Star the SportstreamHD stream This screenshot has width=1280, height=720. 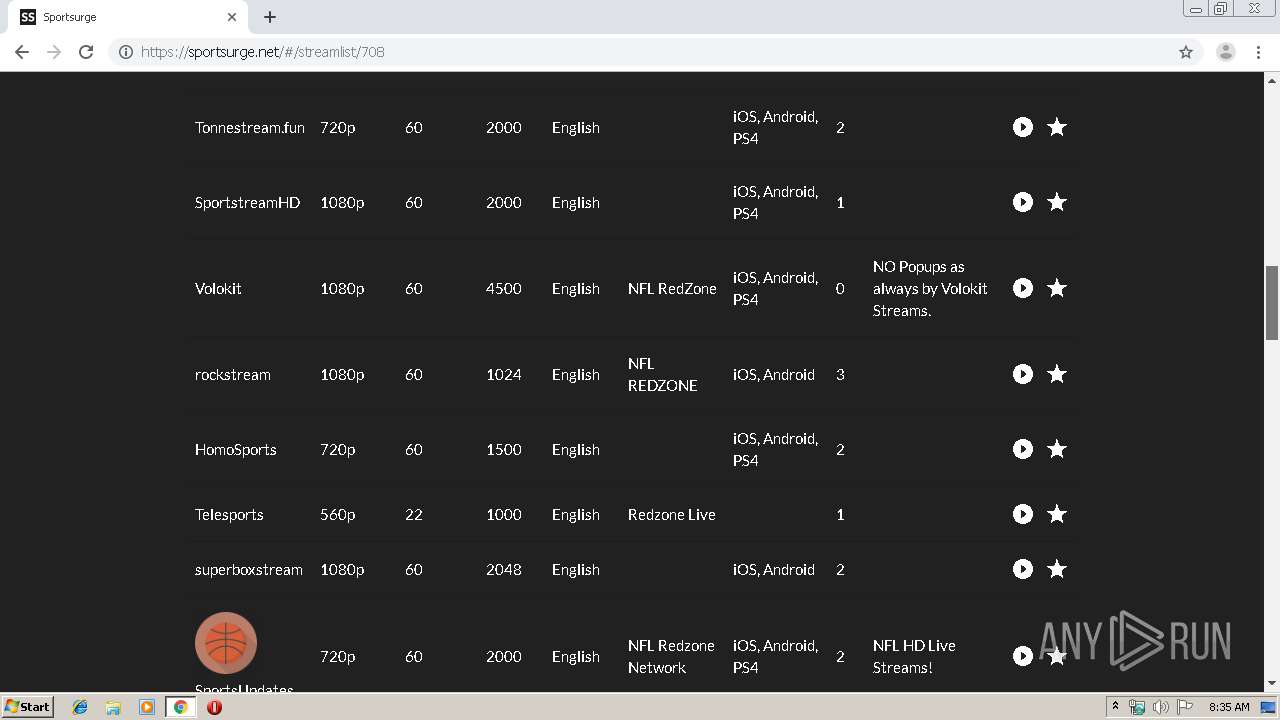(x=1057, y=202)
